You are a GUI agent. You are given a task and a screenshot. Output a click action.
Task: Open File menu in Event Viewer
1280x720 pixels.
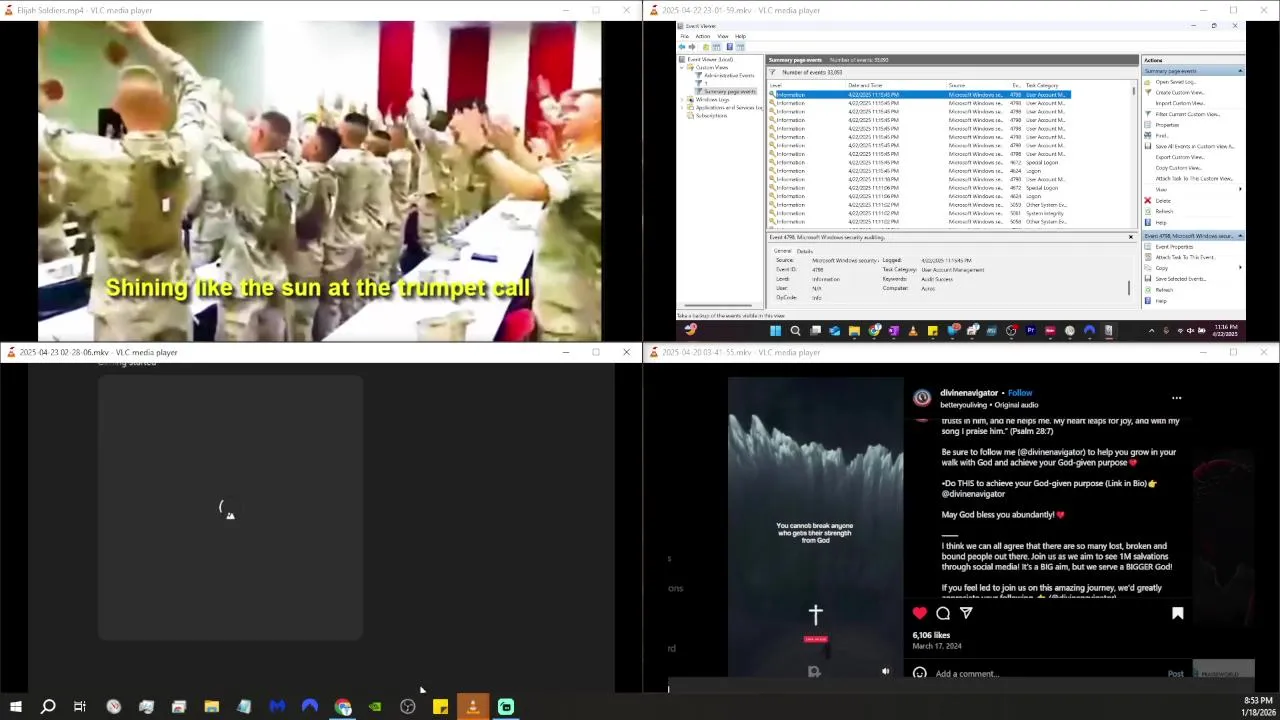pyautogui.click(x=685, y=36)
